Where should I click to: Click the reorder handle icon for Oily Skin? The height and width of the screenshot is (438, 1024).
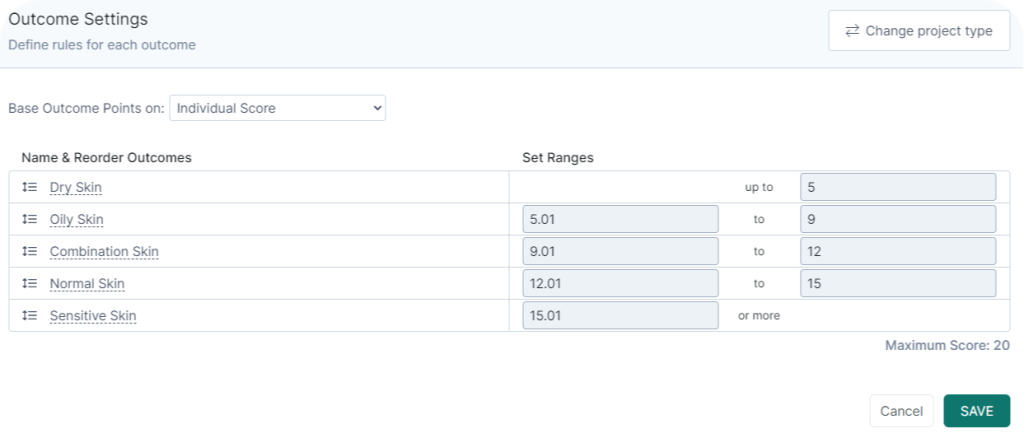pos(29,219)
